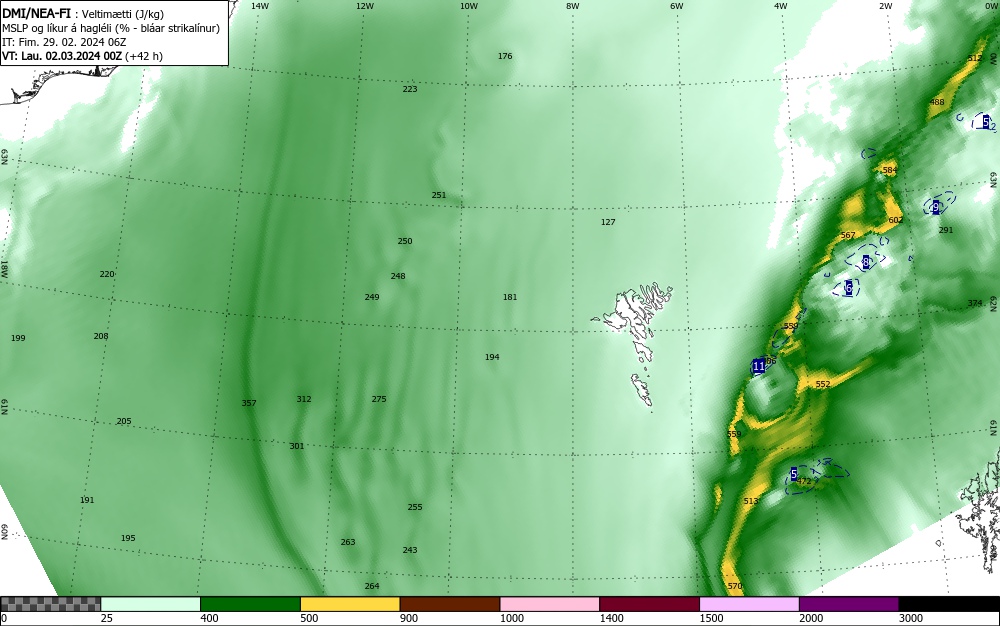
Task: Click the CAPE value 567
Action: 848,235
